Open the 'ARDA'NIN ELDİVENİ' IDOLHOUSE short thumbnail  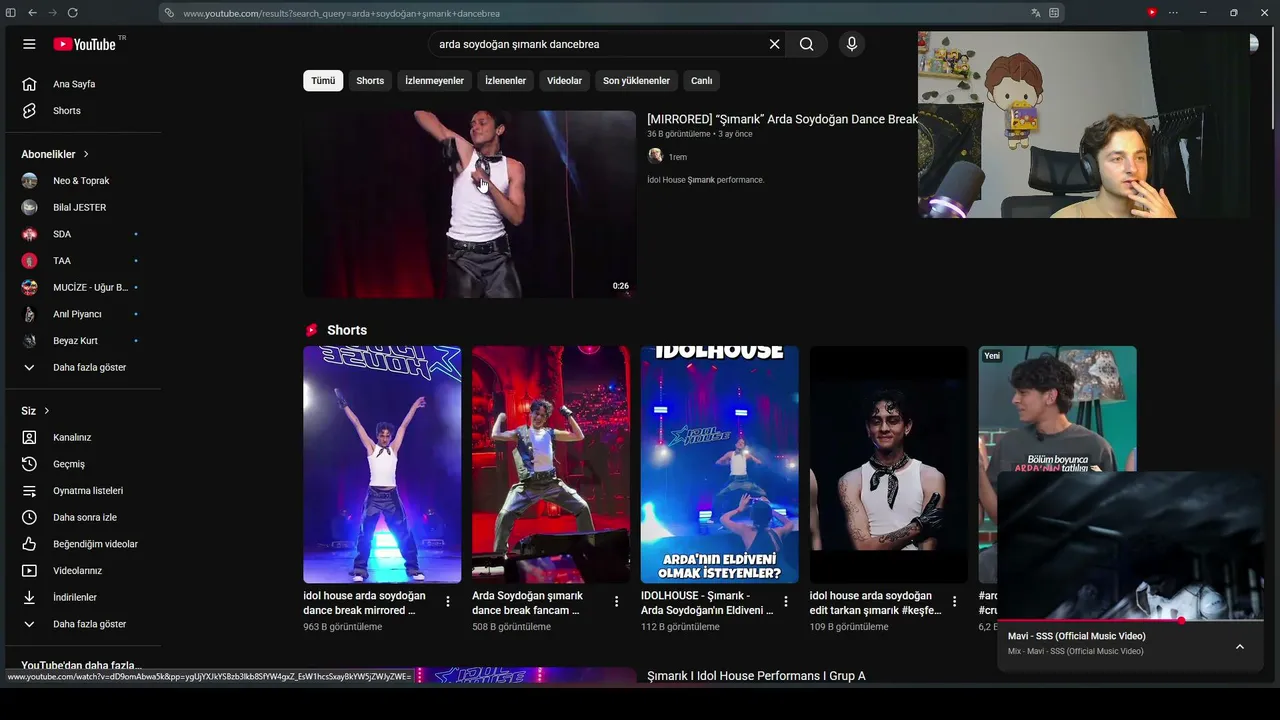click(720, 464)
